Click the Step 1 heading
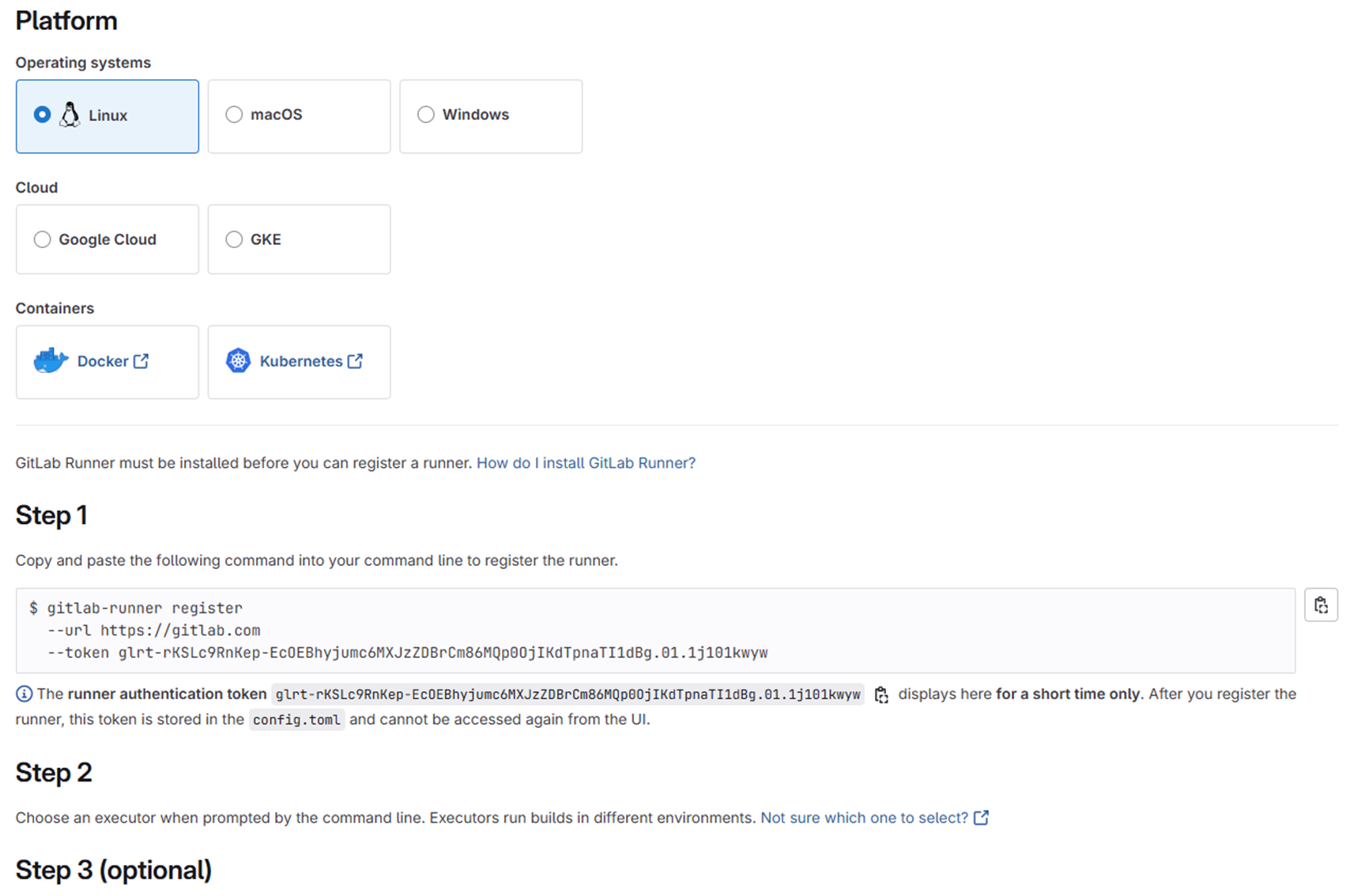 tap(51, 515)
